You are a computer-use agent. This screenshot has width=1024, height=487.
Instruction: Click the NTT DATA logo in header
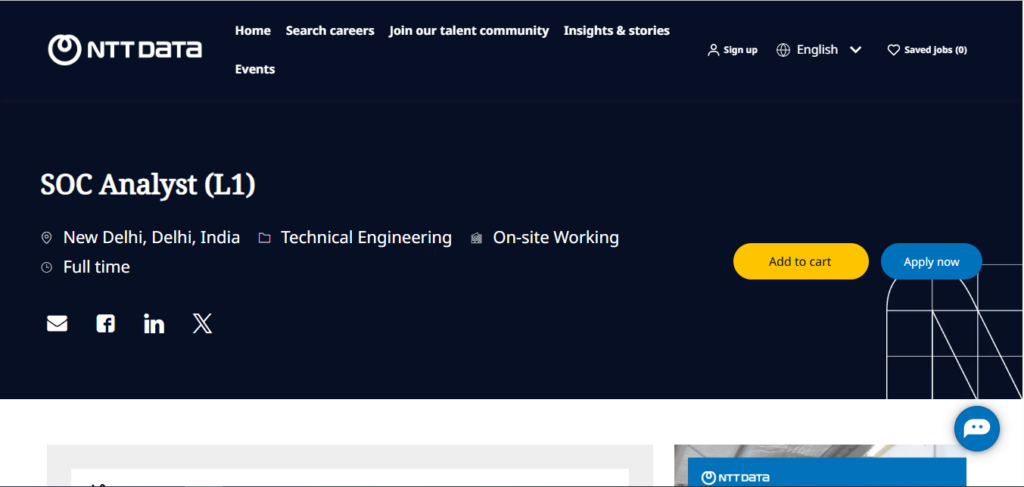tap(125, 50)
